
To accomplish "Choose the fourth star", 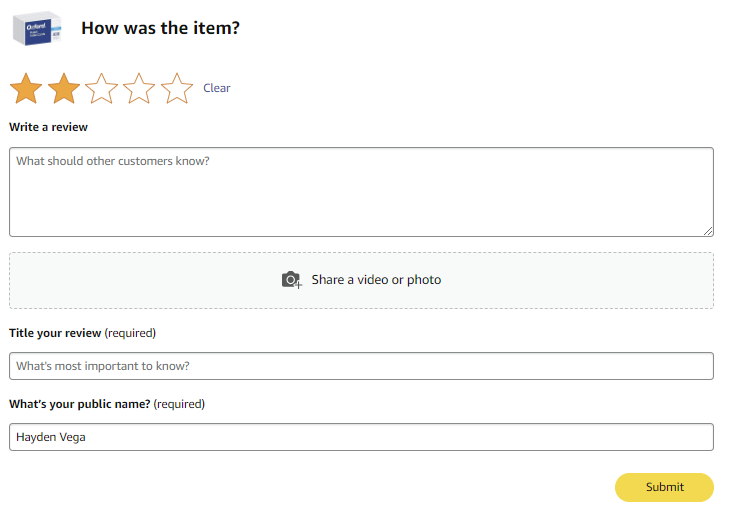I will [x=139, y=89].
